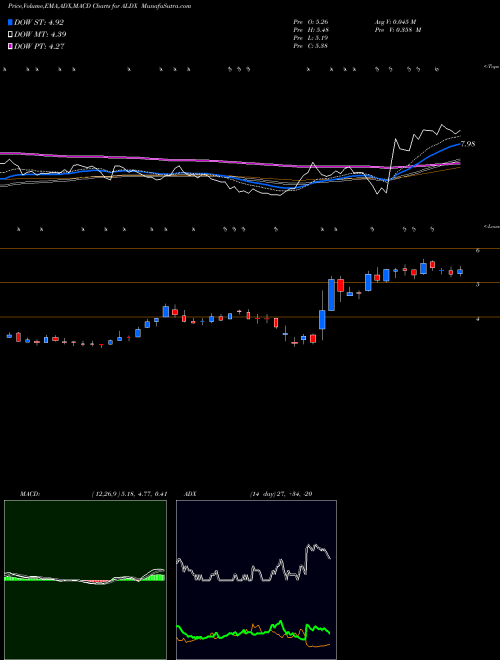Click the price axis label 4
The image size is (500, 660).
(478, 319)
